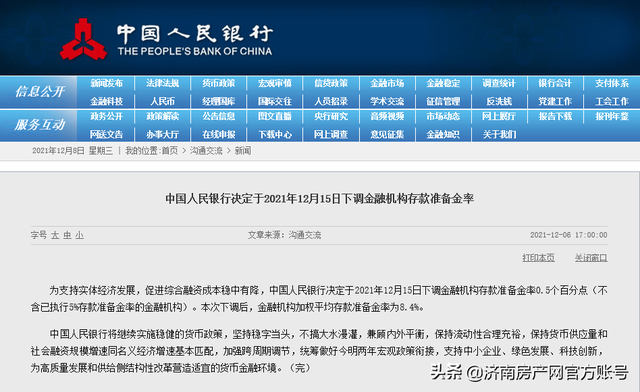Click the 信息公开 category header
Image resolution: width=640 pixels, height=392 pixels.
click(x=39, y=91)
